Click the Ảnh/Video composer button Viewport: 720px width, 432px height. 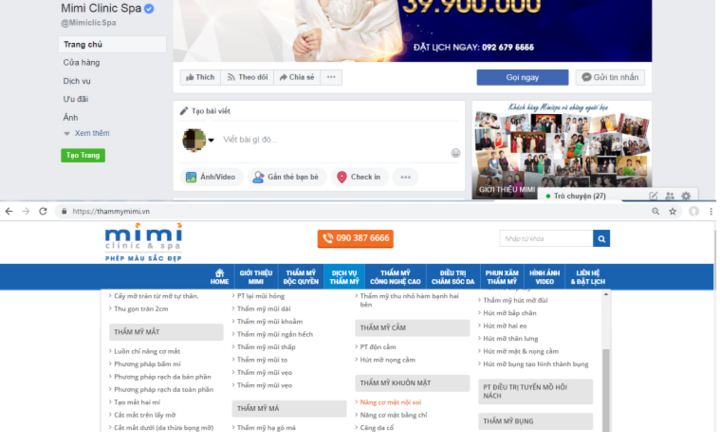click(x=211, y=177)
